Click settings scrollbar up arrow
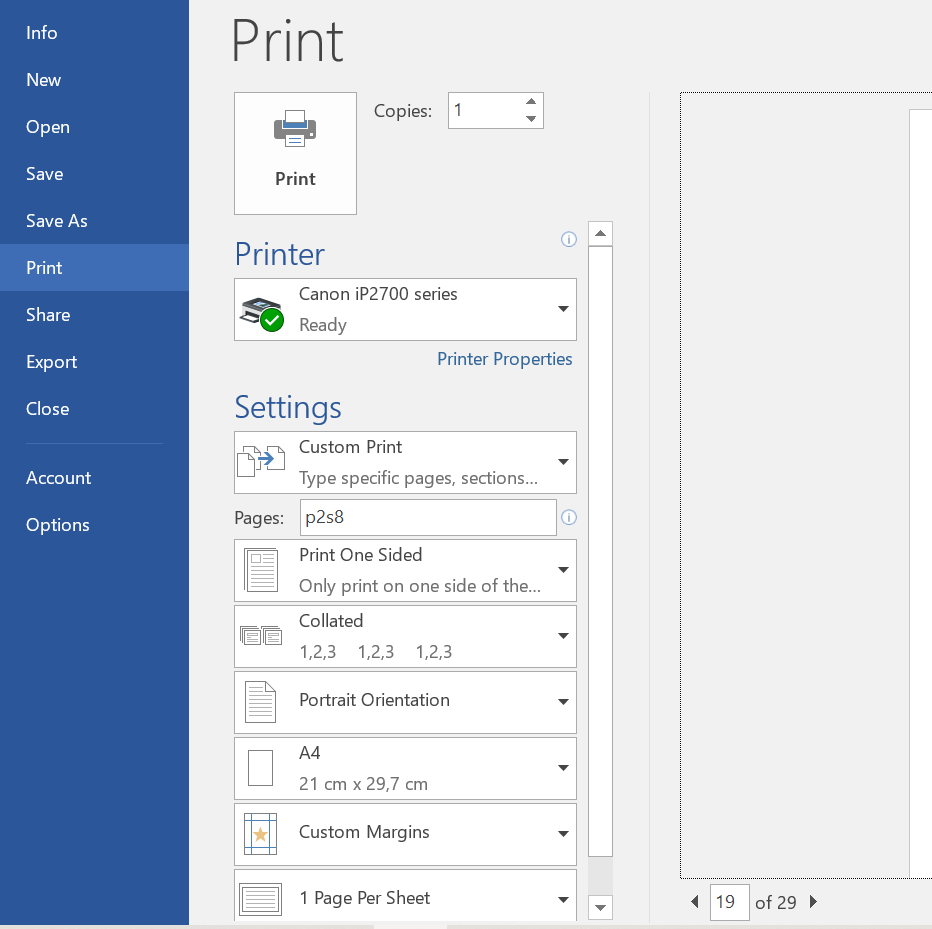 (600, 234)
